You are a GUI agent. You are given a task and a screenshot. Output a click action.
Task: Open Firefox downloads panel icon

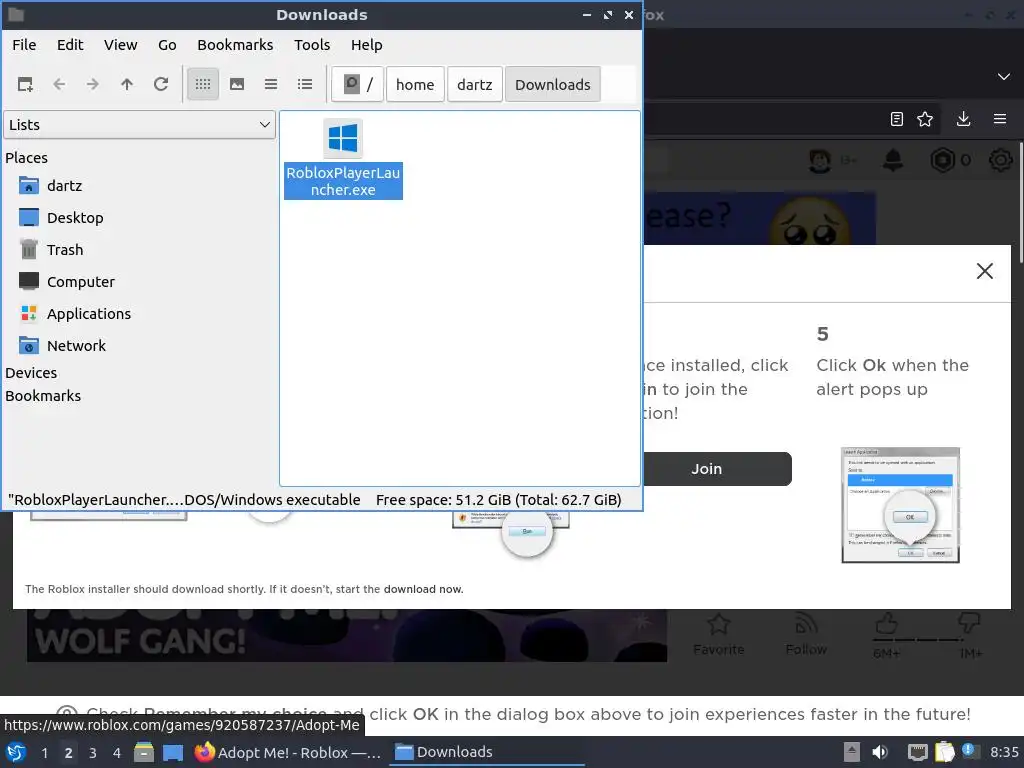(963, 119)
